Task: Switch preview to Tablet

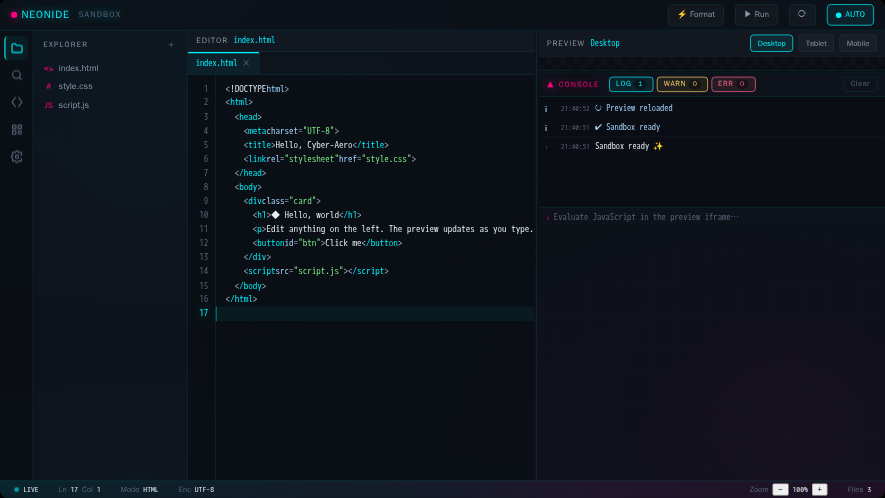Action: [816, 43]
